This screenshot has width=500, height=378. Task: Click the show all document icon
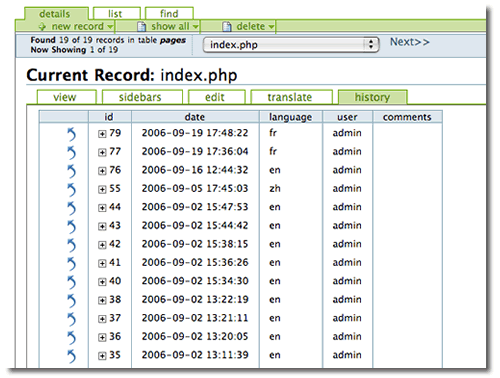(x=142, y=26)
